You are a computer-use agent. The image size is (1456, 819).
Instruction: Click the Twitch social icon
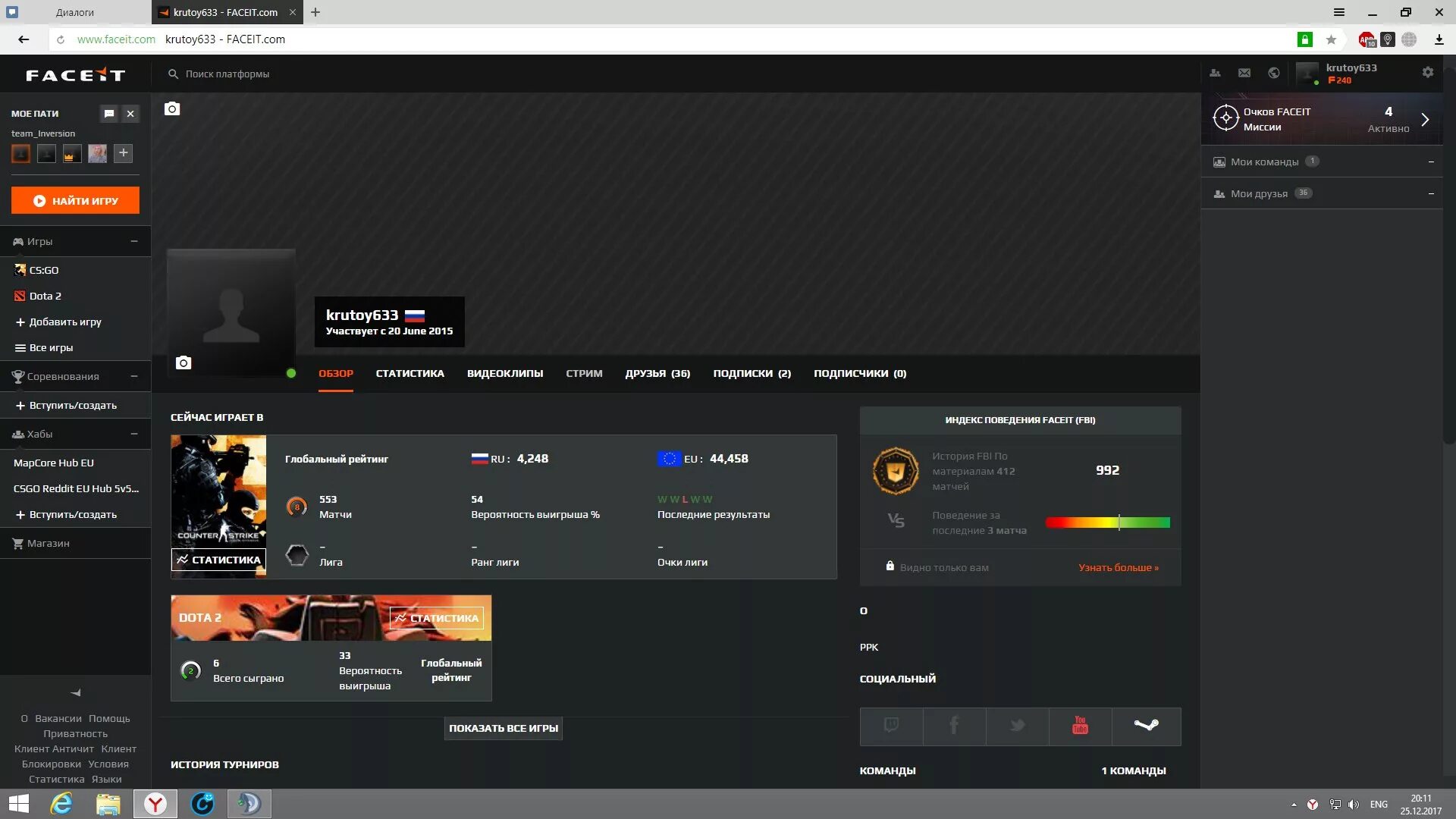(x=891, y=726)
